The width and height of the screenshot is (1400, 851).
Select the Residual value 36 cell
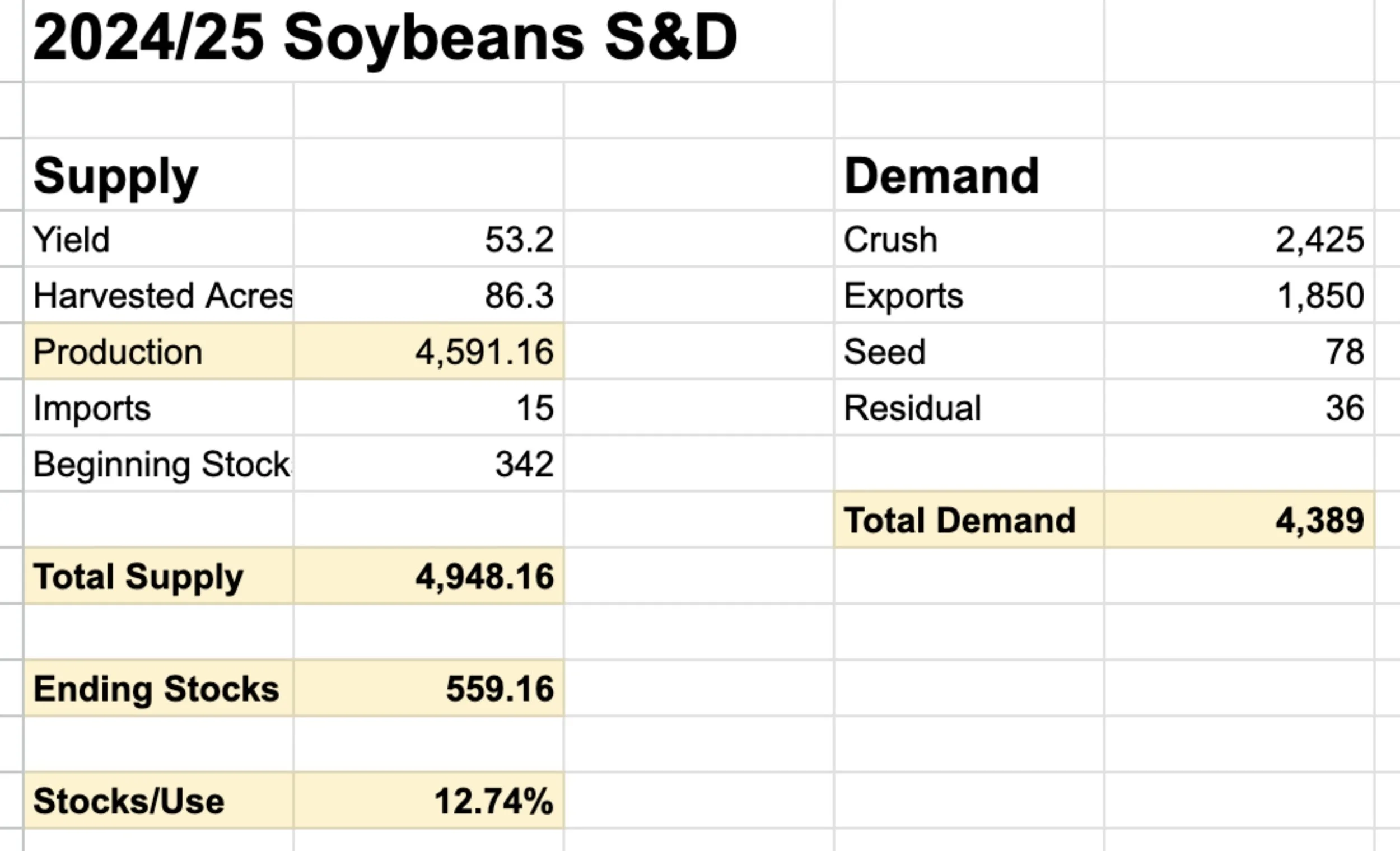click(1239, 408)
